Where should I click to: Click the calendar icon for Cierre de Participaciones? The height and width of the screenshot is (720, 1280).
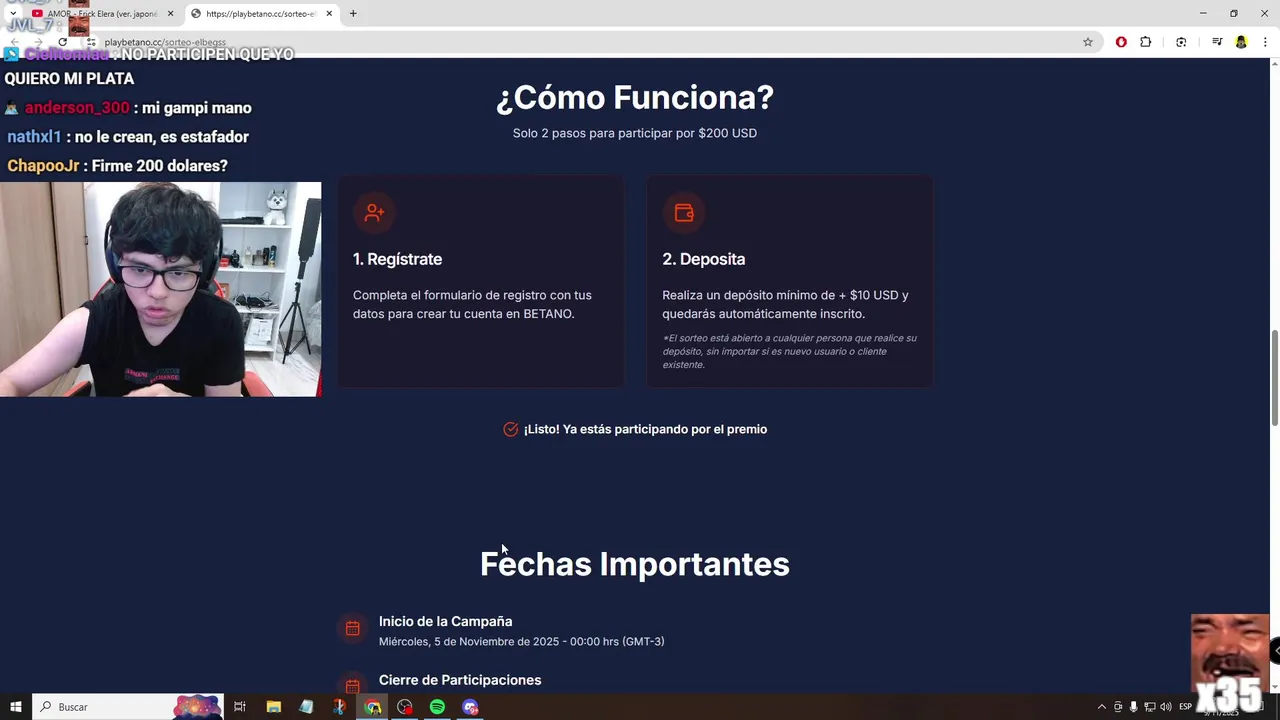pyautogui.click(x=353, y=684)
